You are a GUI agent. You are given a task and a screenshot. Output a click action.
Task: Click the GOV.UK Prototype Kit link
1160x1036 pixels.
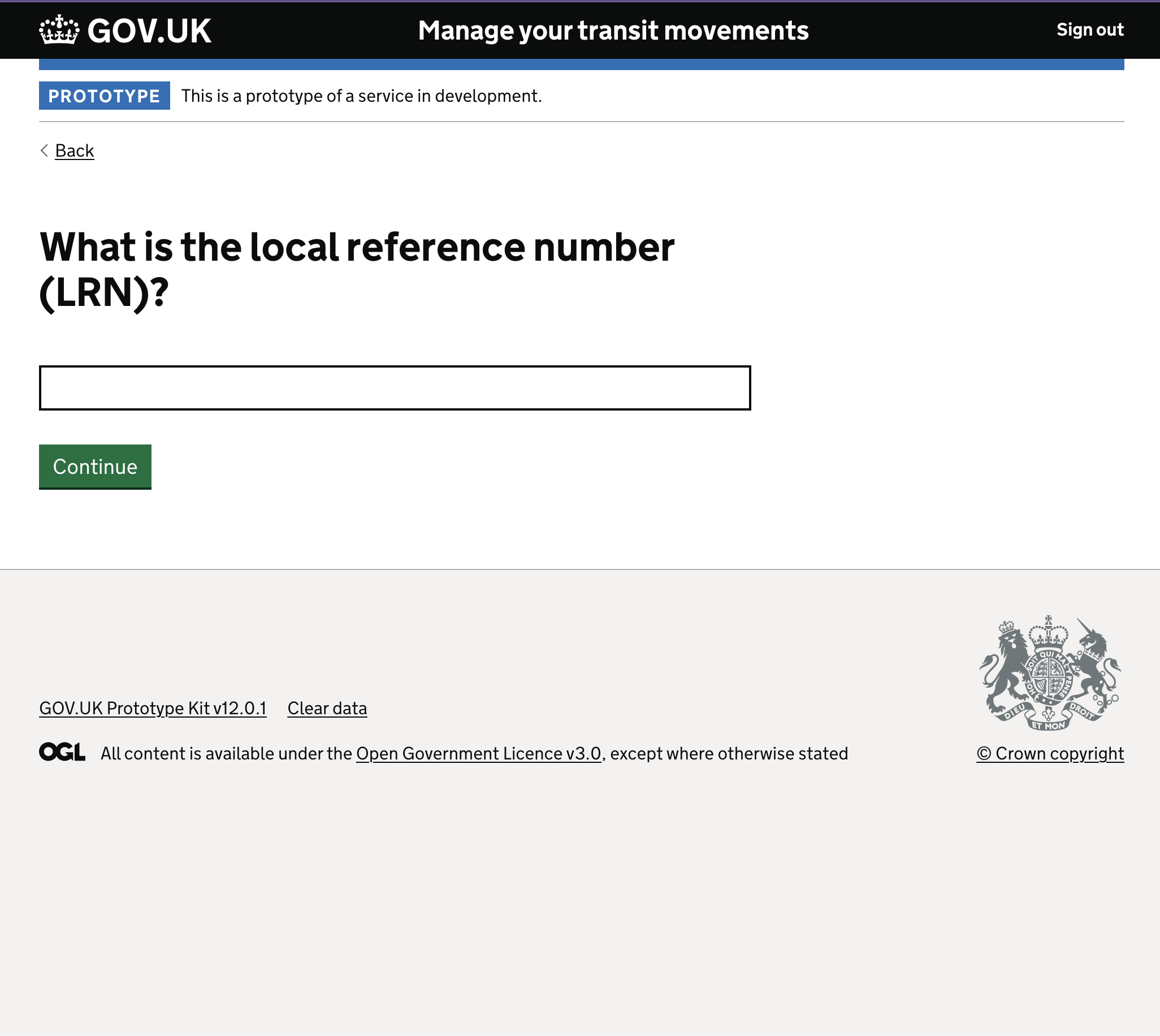[x=152, y=708]
